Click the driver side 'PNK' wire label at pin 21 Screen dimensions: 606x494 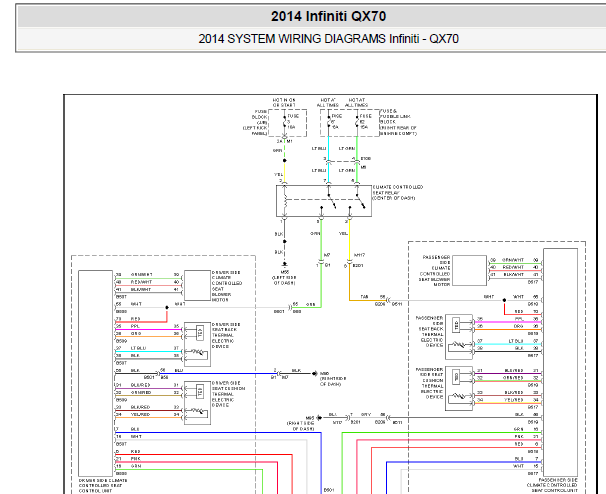(135, 459)
